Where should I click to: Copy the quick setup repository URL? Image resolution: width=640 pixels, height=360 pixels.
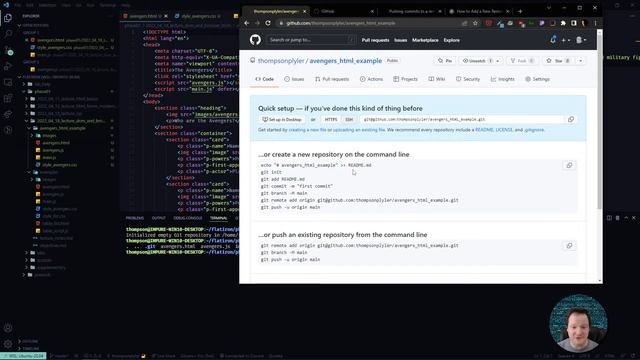pos(571,119)
